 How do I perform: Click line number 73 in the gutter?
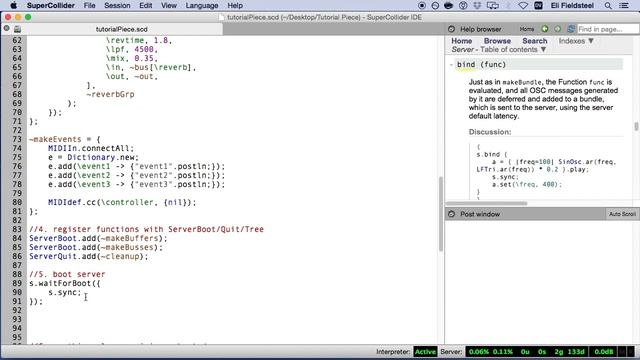[x=17, y=139]
